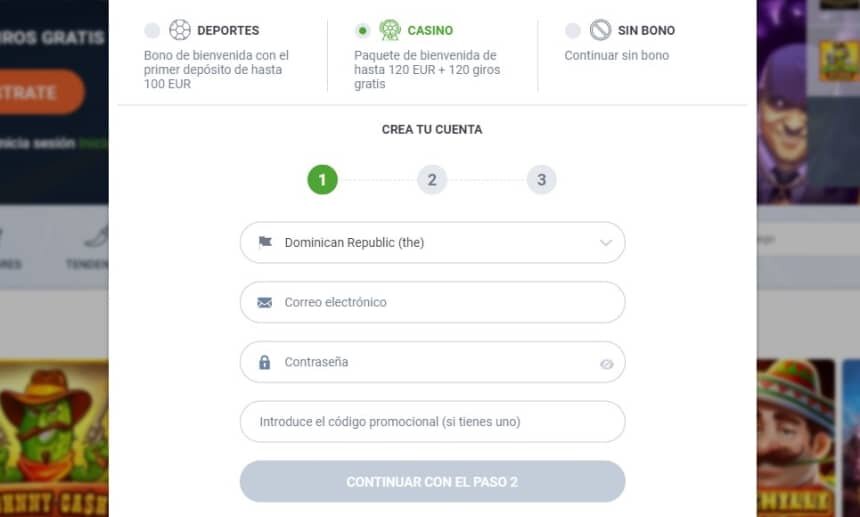Click into the Contraseña password field
This screenshot has height=517, width=860.
(x=430, y=362)
